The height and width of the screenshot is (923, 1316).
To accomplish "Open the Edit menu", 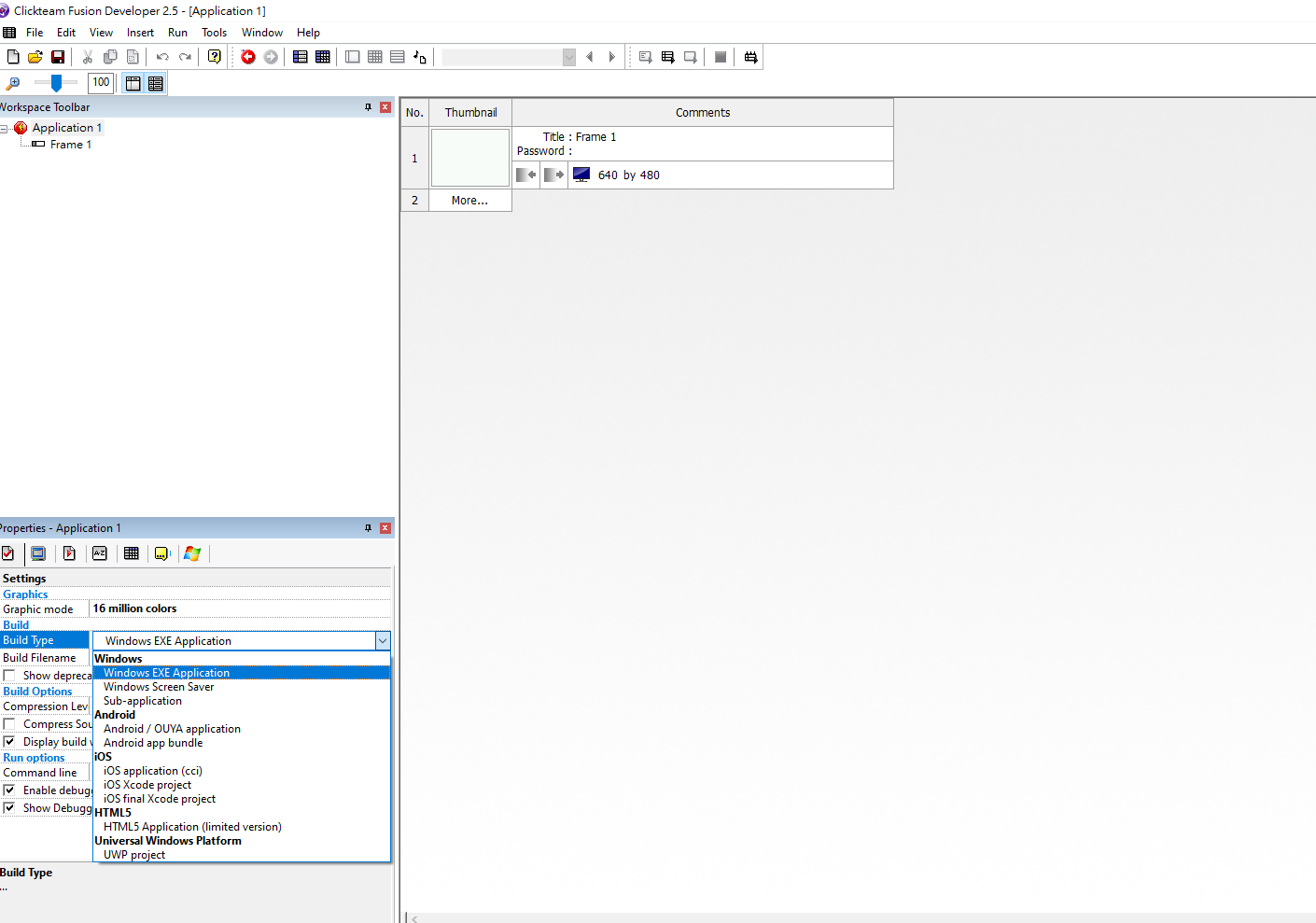I will (x=66, y=33).
